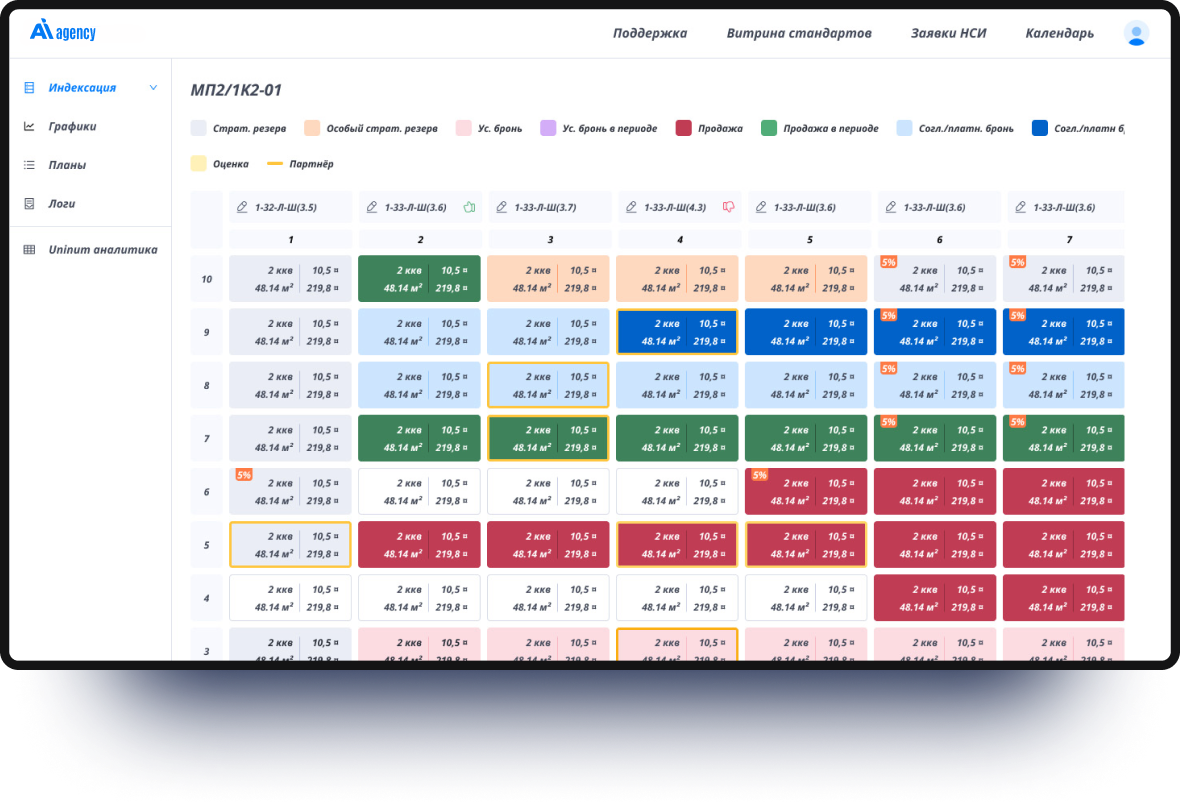Select the green apartment cell on floor 10, column 2
This screenshot has width=1180, height=810.
(x=420, y=279)
